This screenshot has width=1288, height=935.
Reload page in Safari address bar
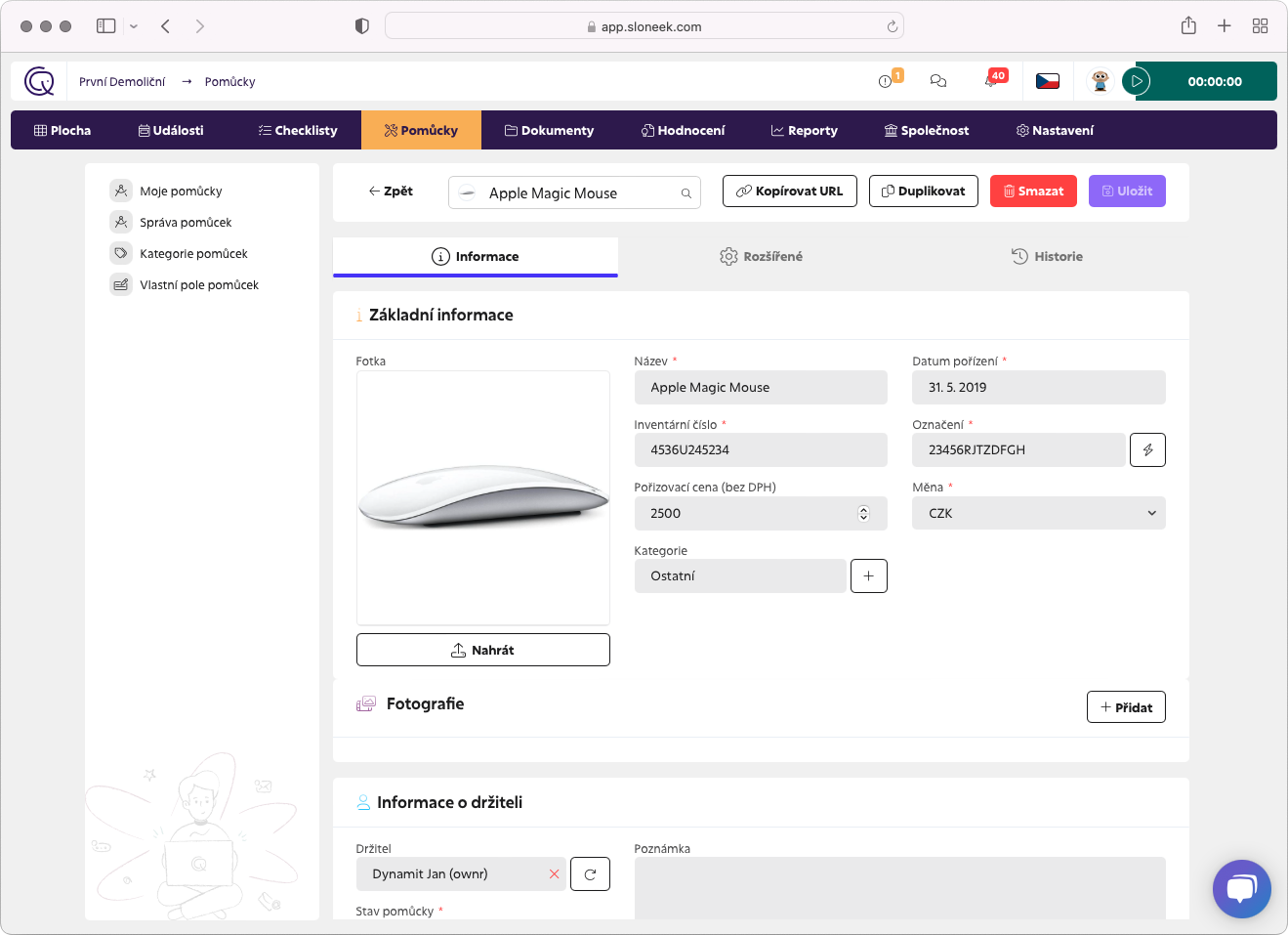coord(892,26)
